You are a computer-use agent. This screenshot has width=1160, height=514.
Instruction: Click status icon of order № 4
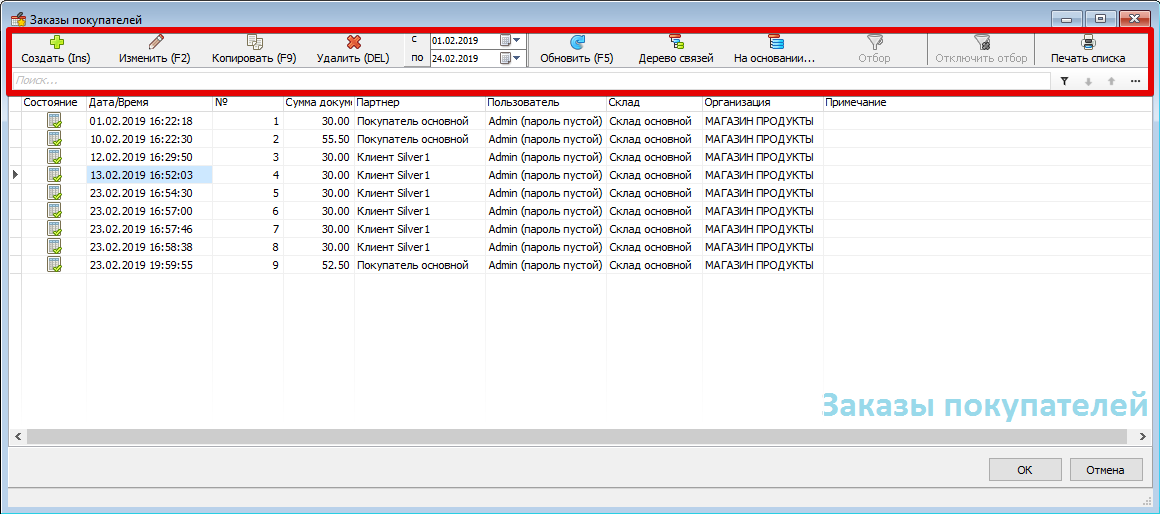point(54,175)
